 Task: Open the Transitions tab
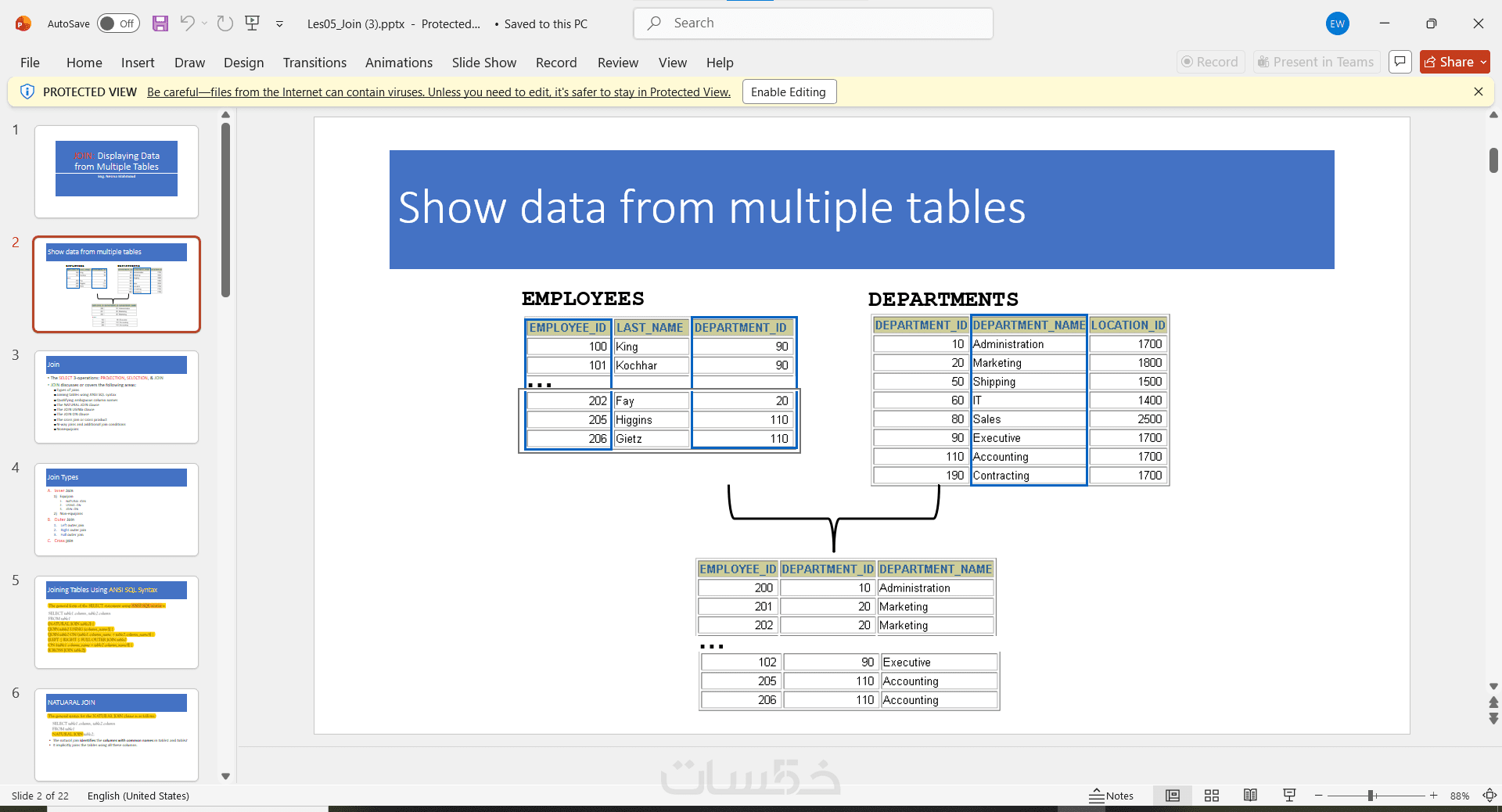point(314,63)
